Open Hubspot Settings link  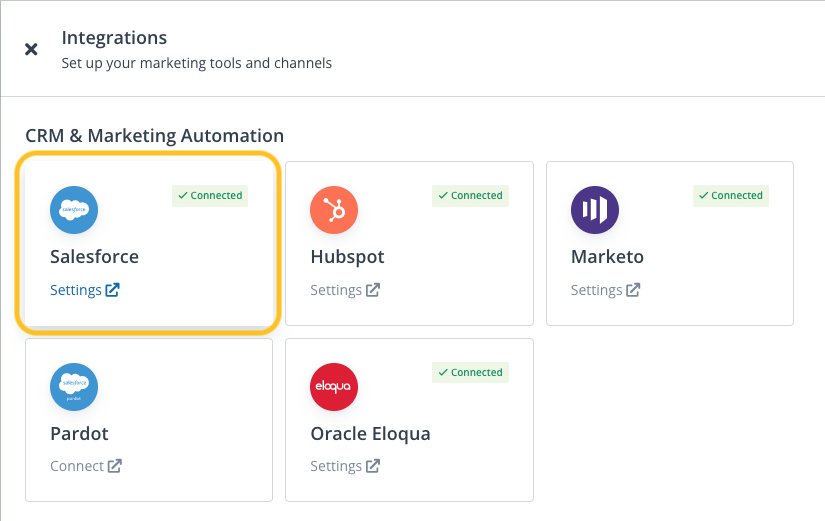(336, 290)
